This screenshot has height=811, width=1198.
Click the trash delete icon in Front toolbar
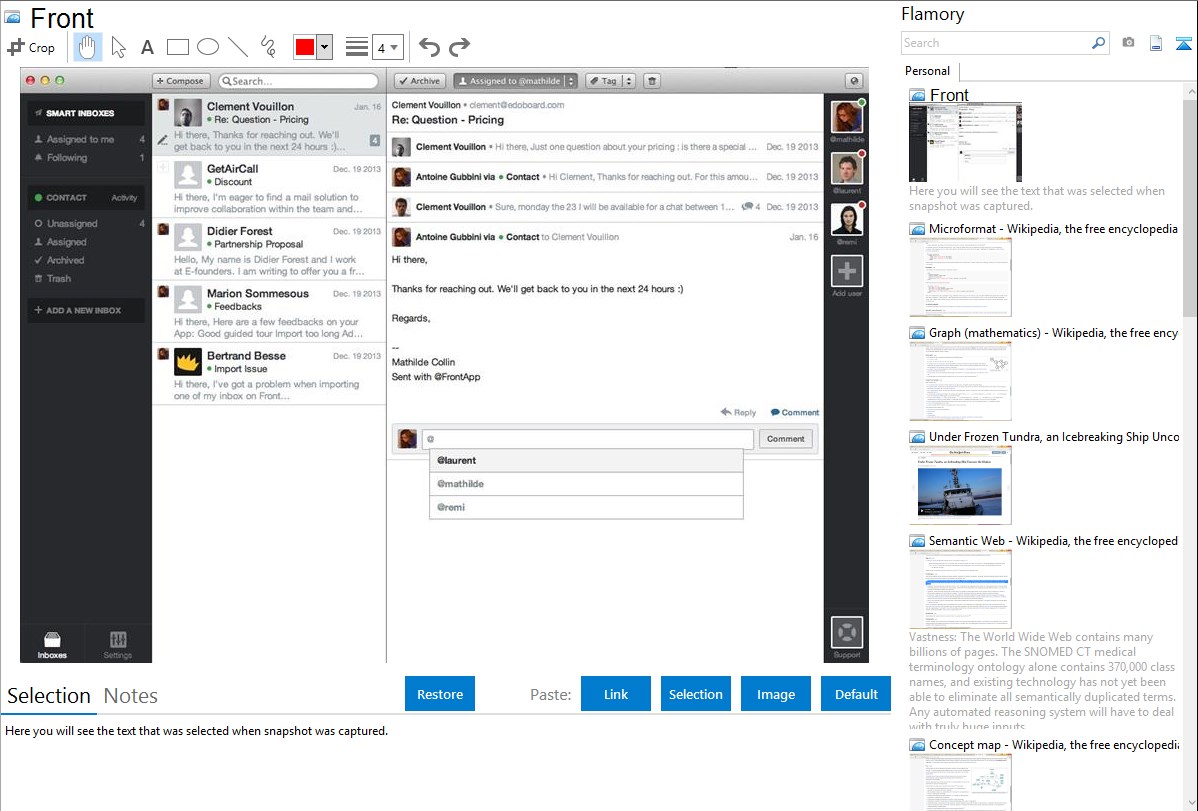(652, 81)
